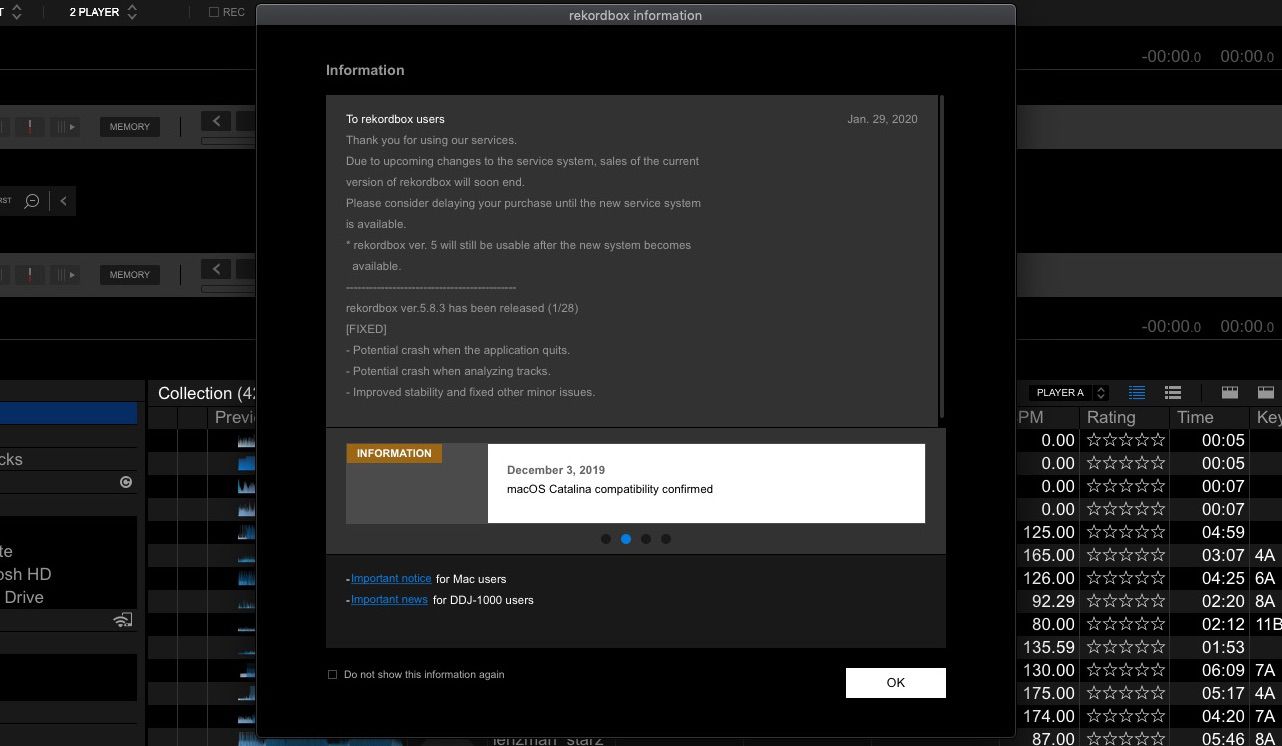Click the BPM value 80.00
Image resolution: width=1282 pixels, height=746 pixels.
click(x=1054, y=624)
